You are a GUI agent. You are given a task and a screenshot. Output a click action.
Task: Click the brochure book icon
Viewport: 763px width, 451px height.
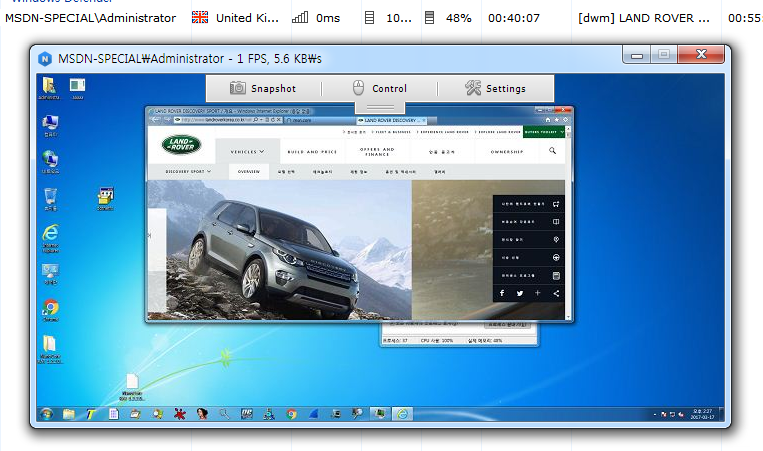click(556, 222)
